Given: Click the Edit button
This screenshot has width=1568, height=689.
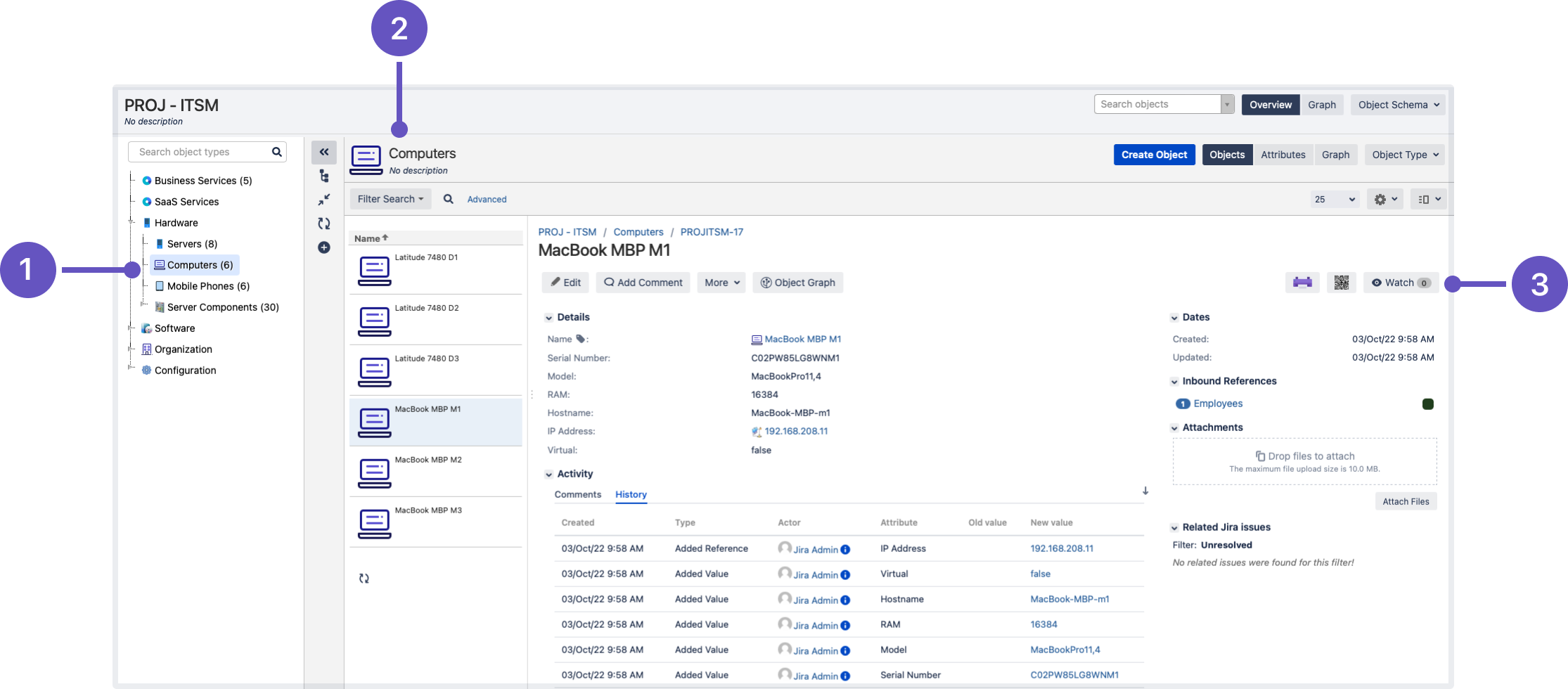Looking at the screenshot, I should (566, 283).
